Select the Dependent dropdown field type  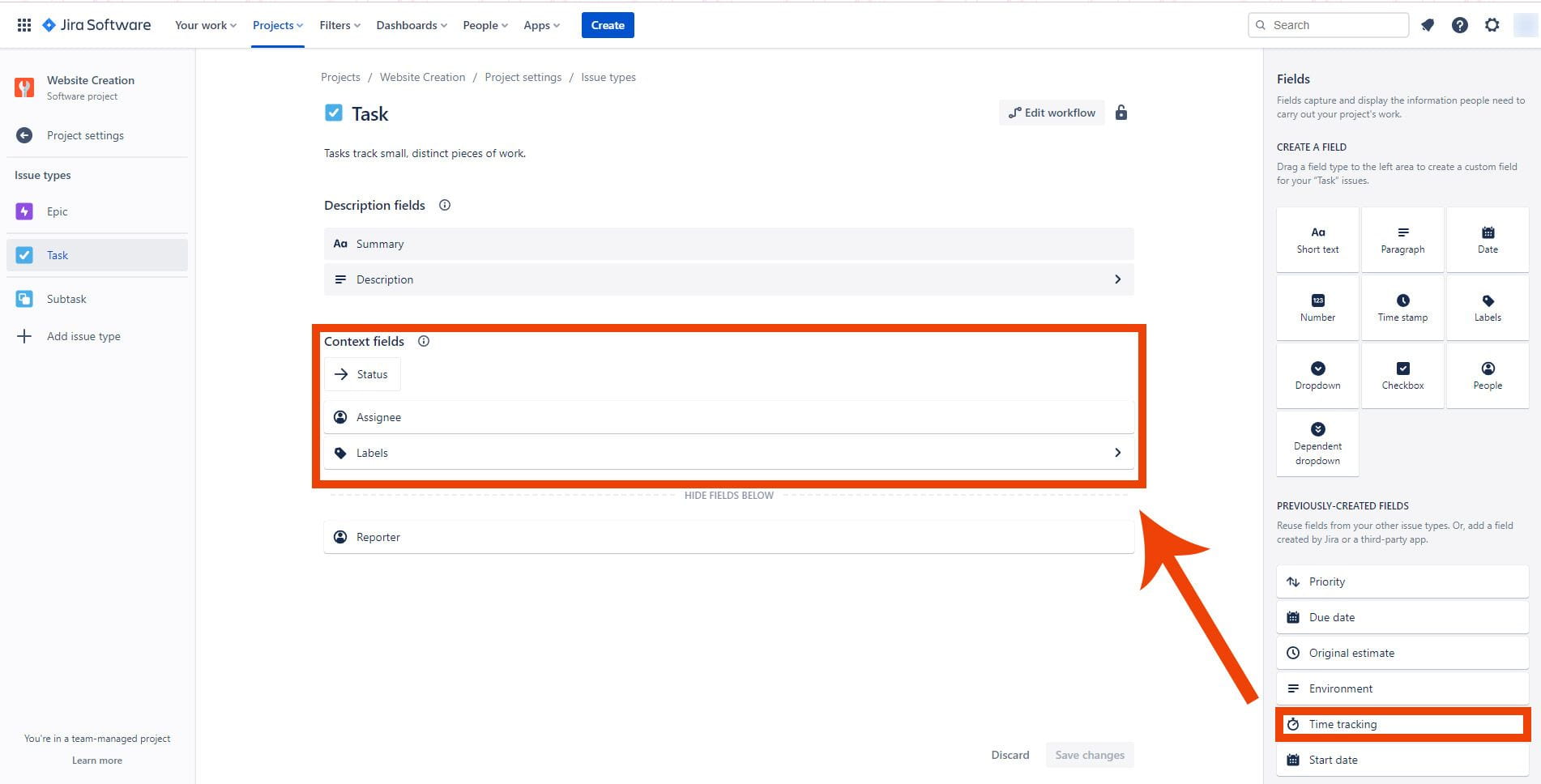tap(1317, 444)
